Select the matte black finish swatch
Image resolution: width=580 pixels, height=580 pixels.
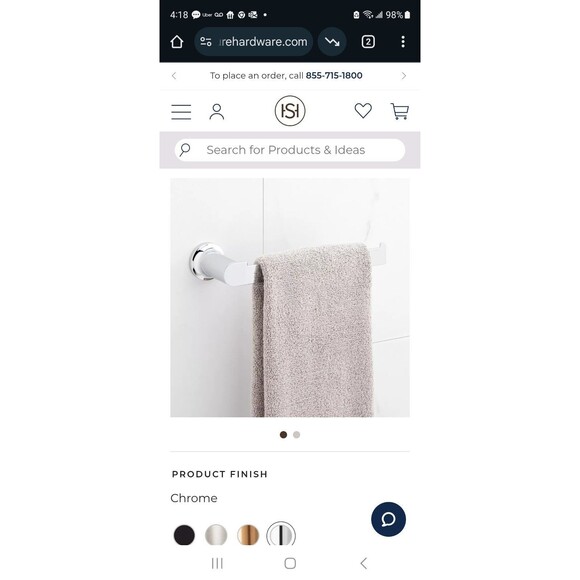(184, 535)
